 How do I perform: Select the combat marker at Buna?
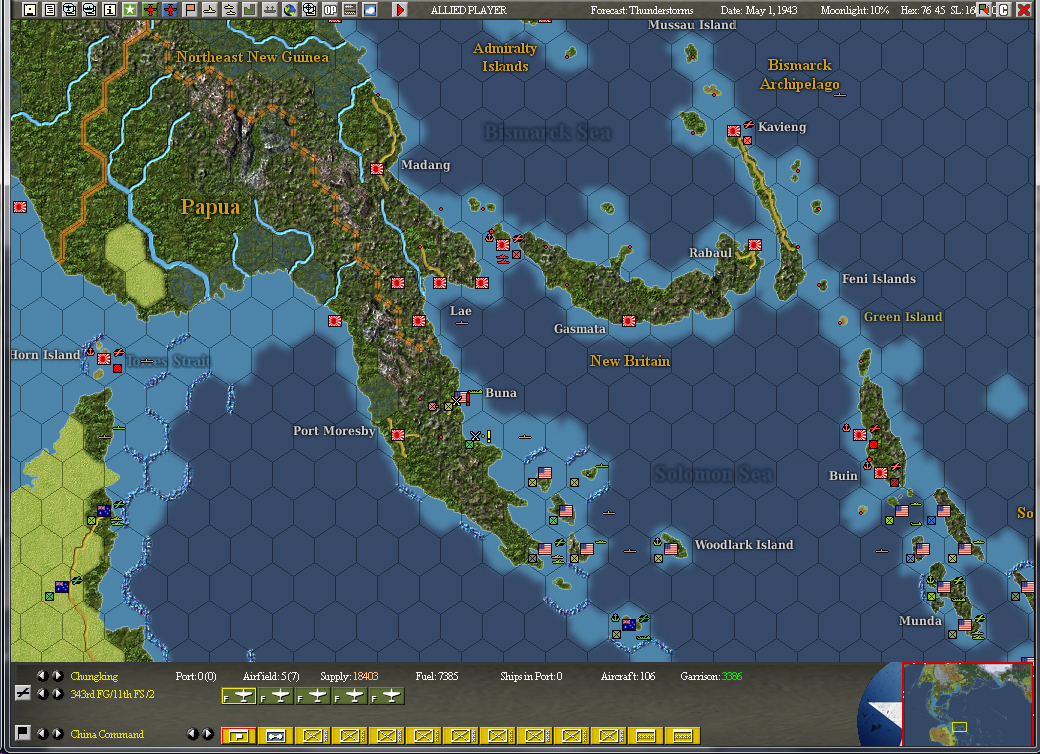[x=458, y=400]
